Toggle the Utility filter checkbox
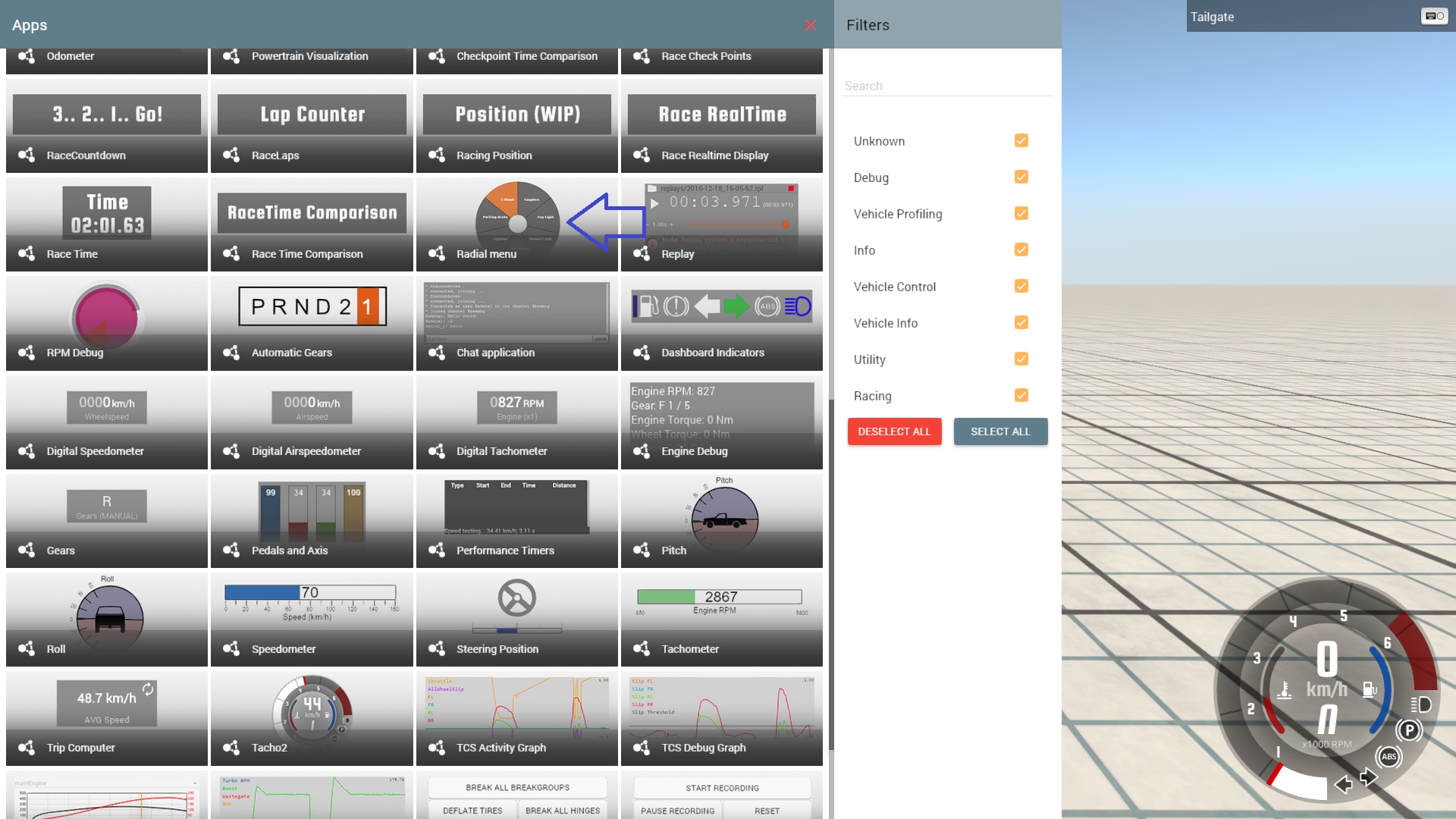1456x819 pixels. pyautogui.click(x=1021, y=359)
